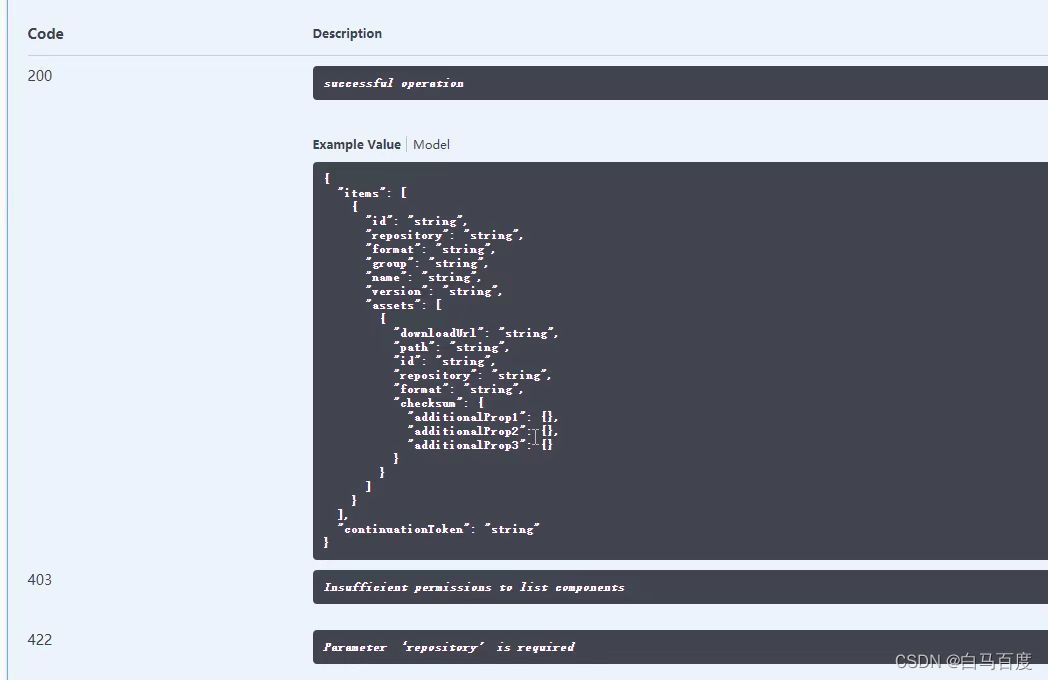Click the 'successful operation' description box
Image resolution: width=1048 pixels, height=680 pixels.
pyautogui.click(x=680, y=83)
